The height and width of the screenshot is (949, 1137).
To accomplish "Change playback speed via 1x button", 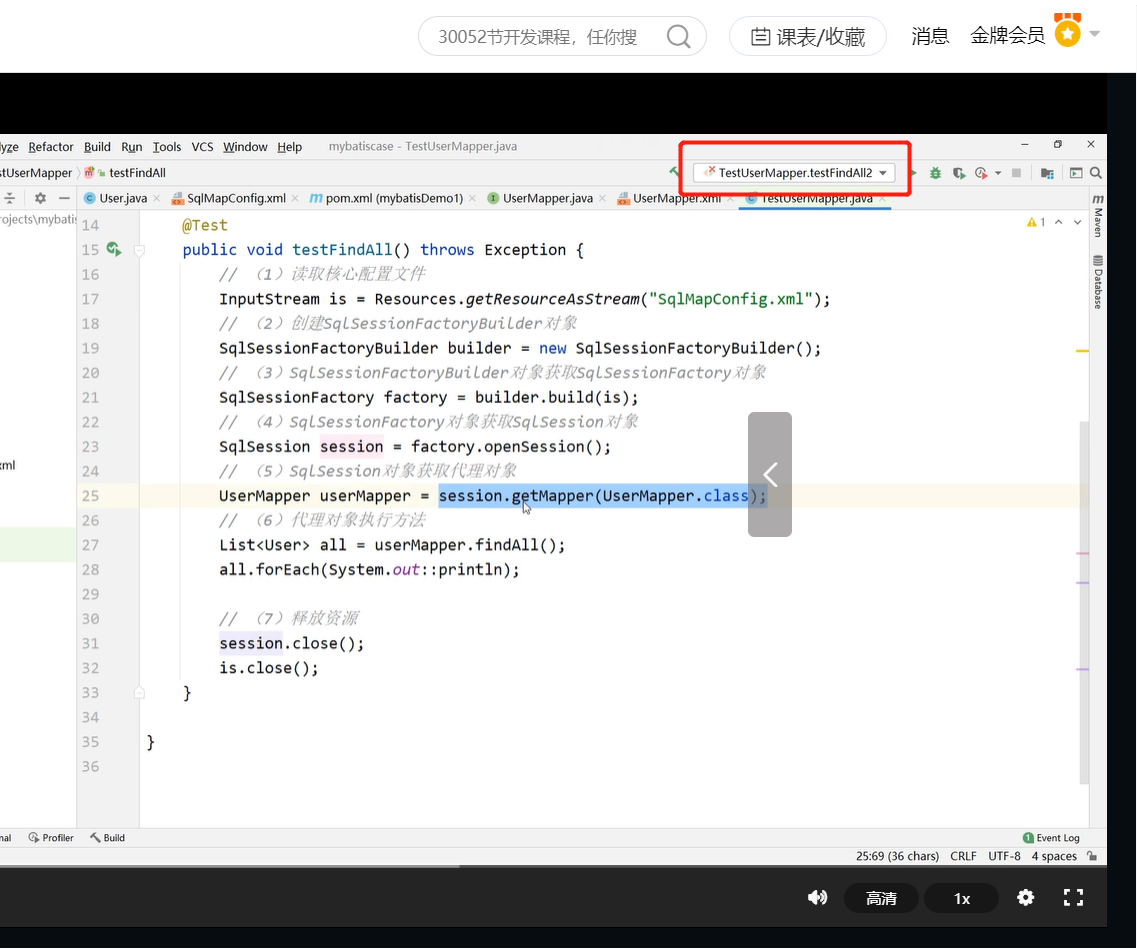I will point(962,898).
